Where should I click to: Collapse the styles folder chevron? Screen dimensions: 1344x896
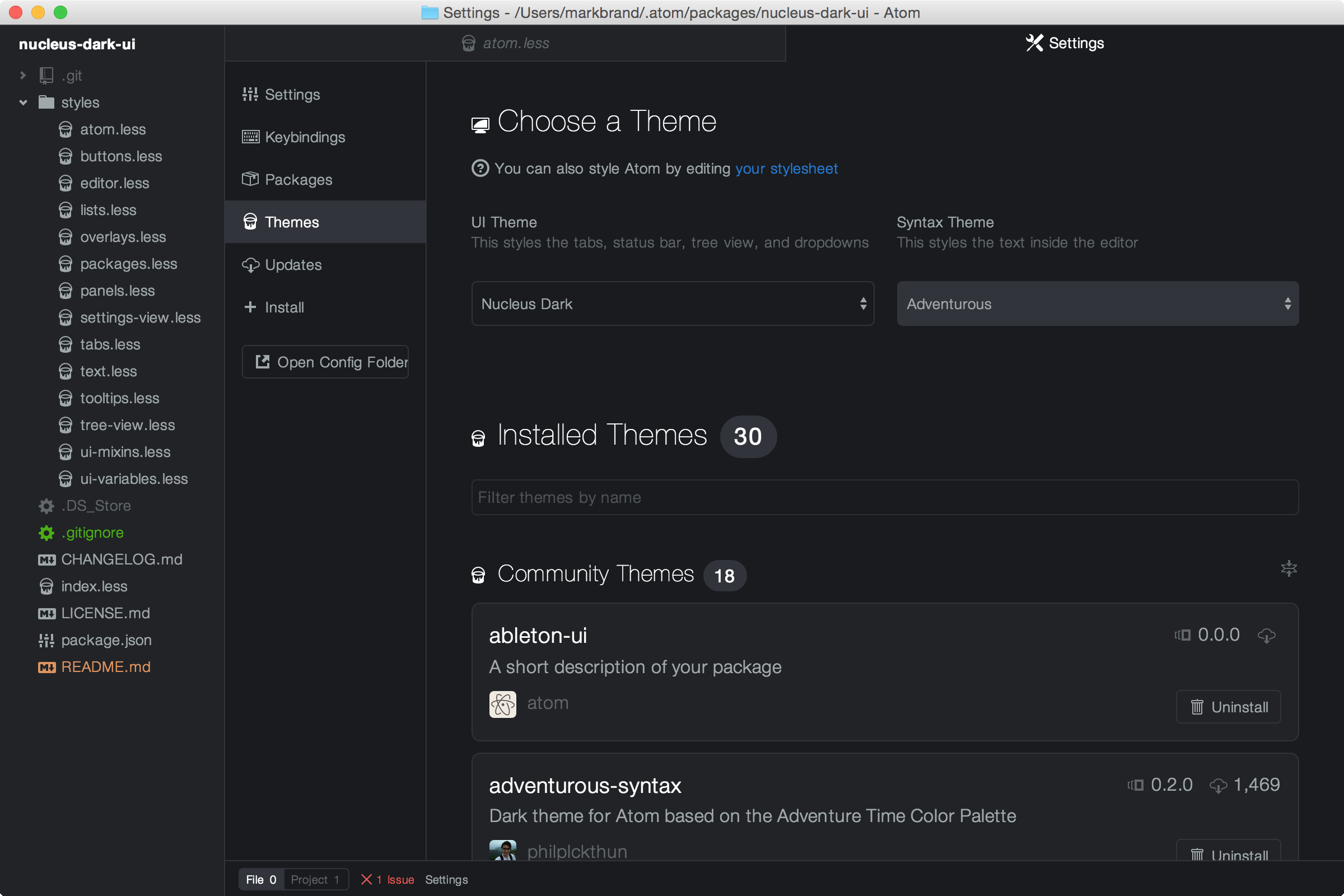(23, 103)
